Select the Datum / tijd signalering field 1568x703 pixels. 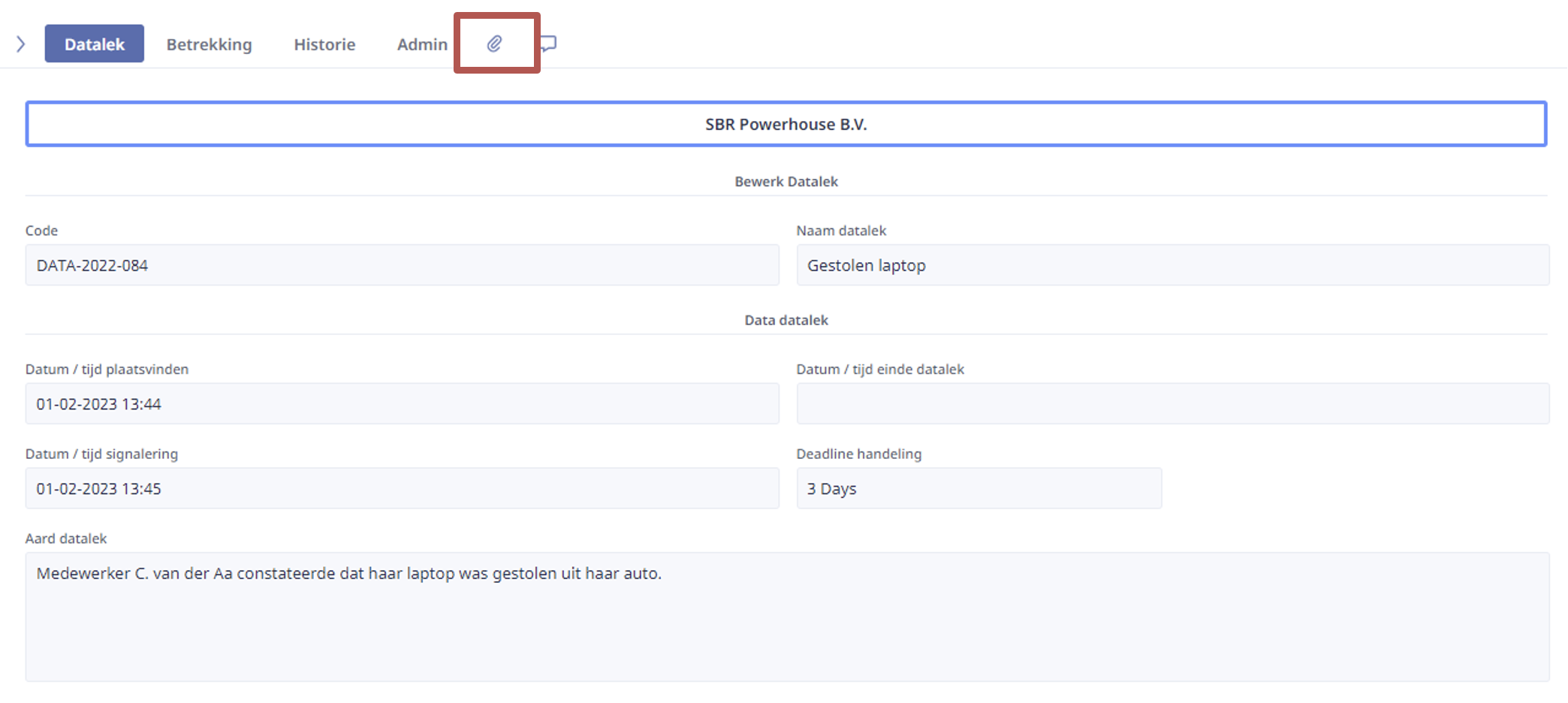point(403,488)
